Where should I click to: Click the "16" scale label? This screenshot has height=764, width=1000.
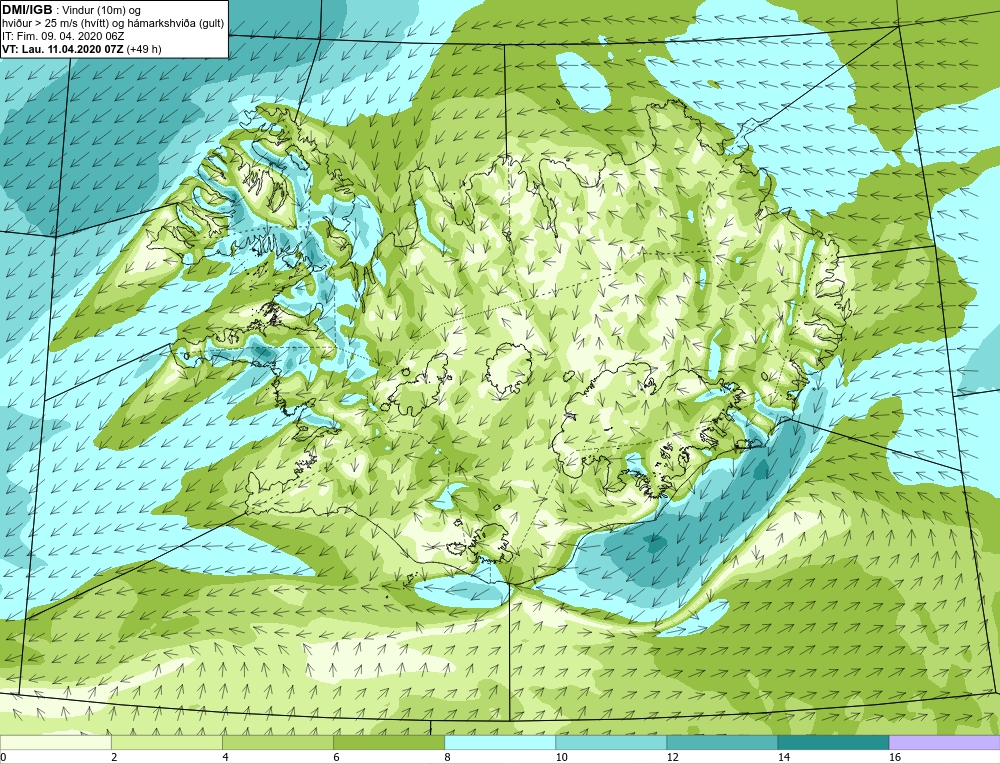coord(895,757)
